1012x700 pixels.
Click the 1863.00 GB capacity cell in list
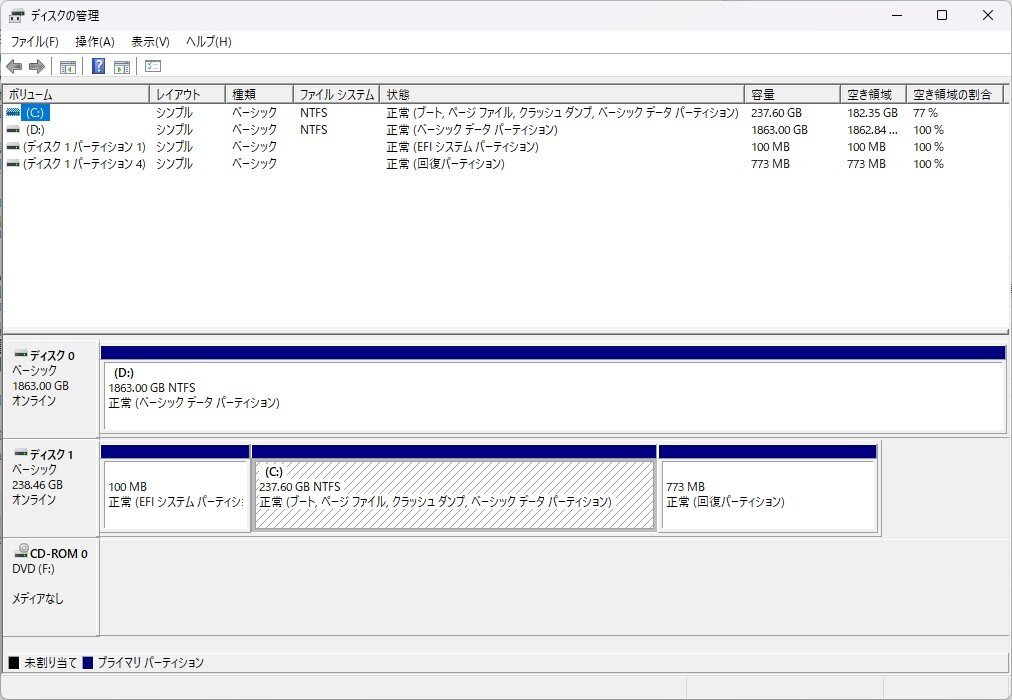pos(779,130)
